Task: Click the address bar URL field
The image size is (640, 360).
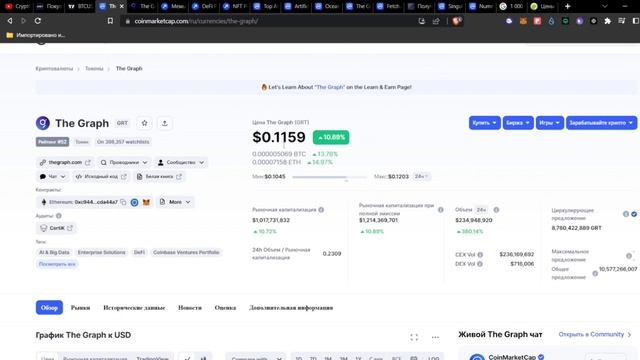Action: click(269, 21)
